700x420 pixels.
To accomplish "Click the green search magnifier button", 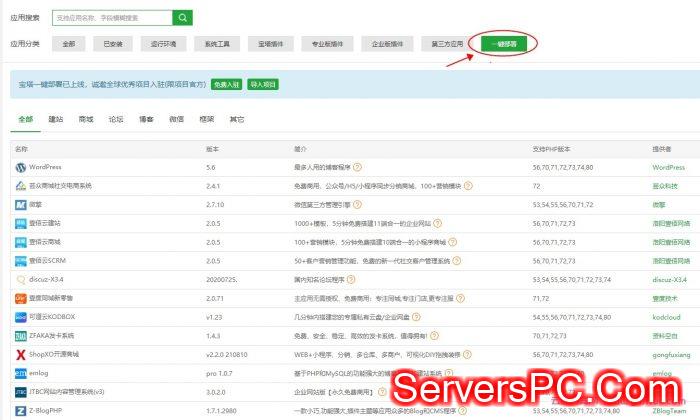I will (x=182, y=17).
